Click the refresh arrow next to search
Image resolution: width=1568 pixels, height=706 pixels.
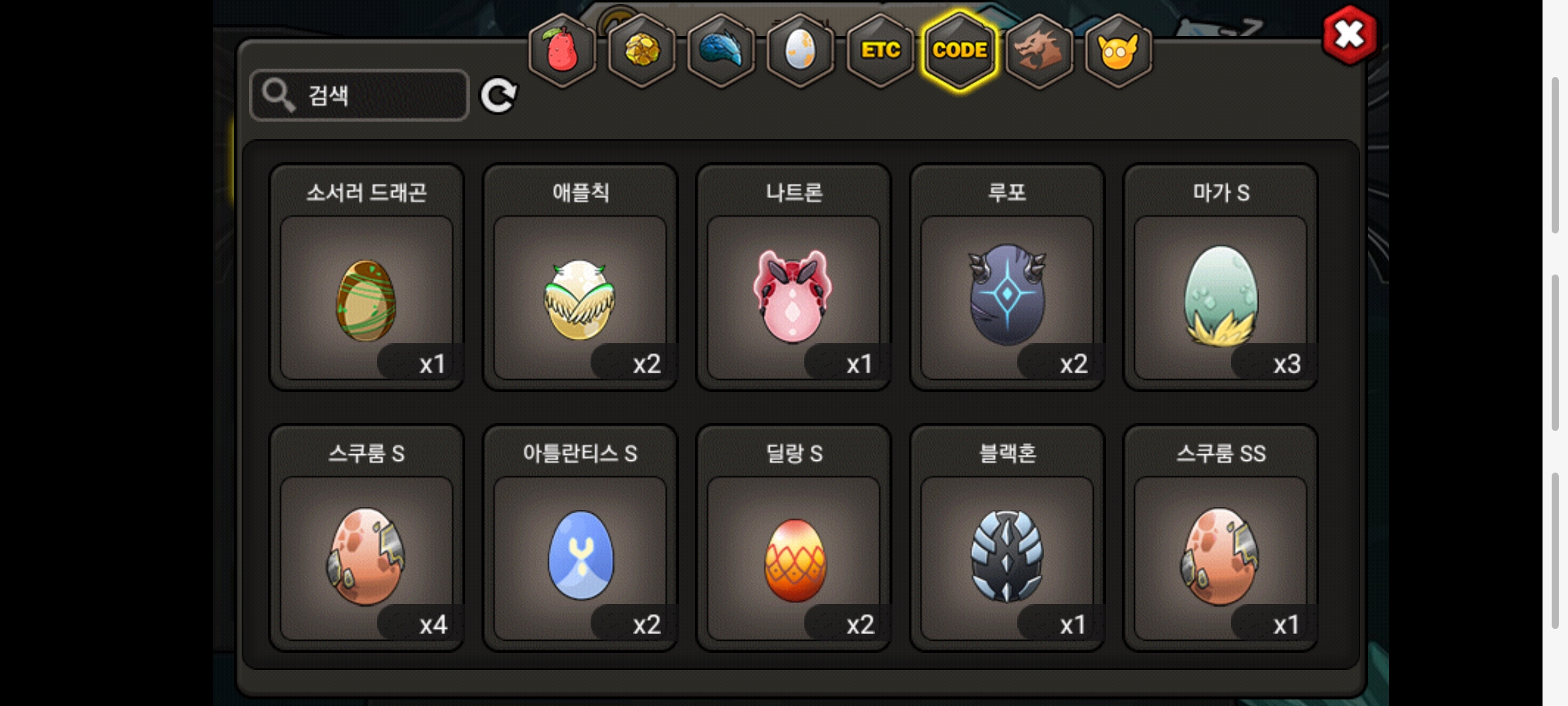498,96
